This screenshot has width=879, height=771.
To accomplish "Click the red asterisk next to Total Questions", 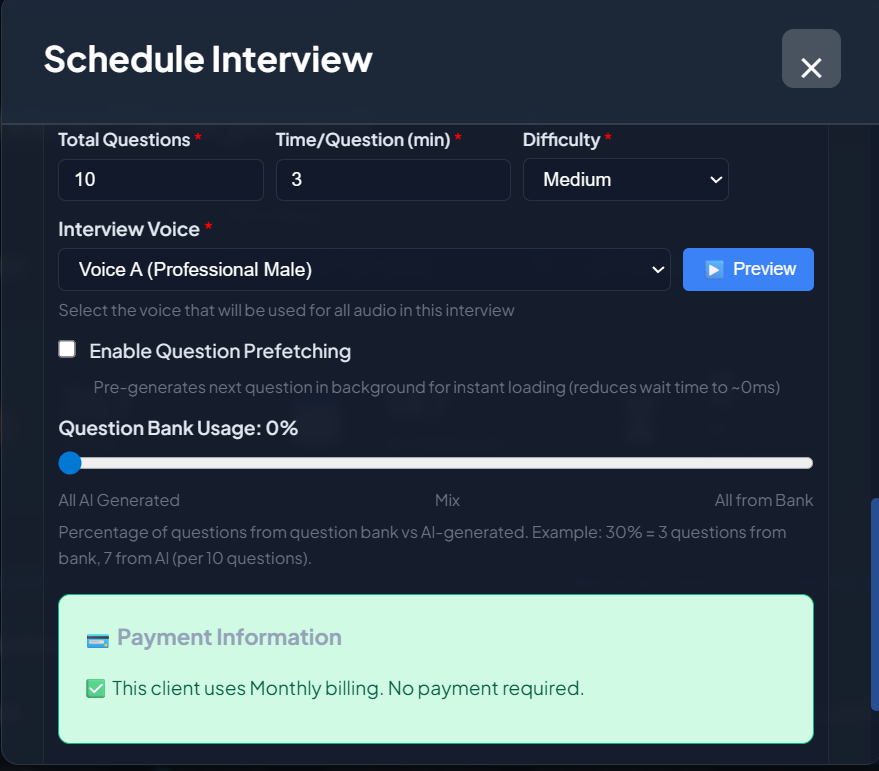I will coord(196,139).
